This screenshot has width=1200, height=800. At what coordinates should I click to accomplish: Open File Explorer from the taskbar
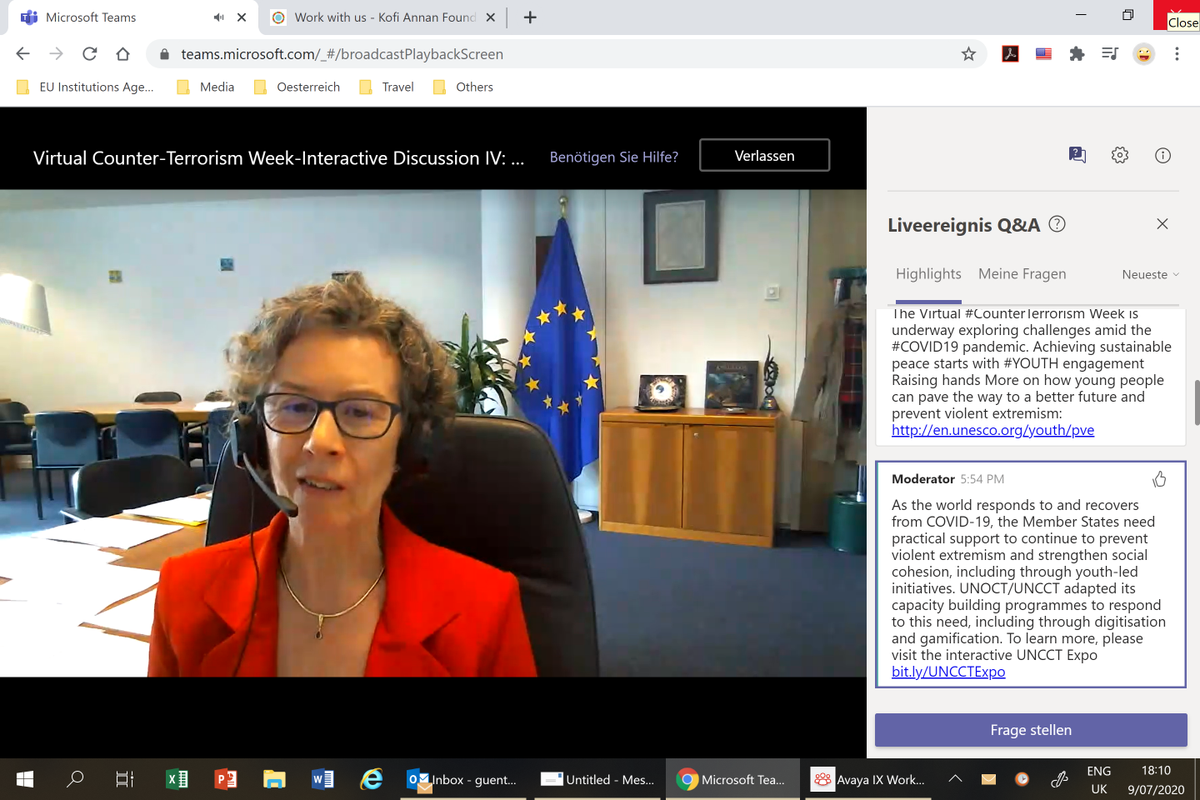click(275, 779)
